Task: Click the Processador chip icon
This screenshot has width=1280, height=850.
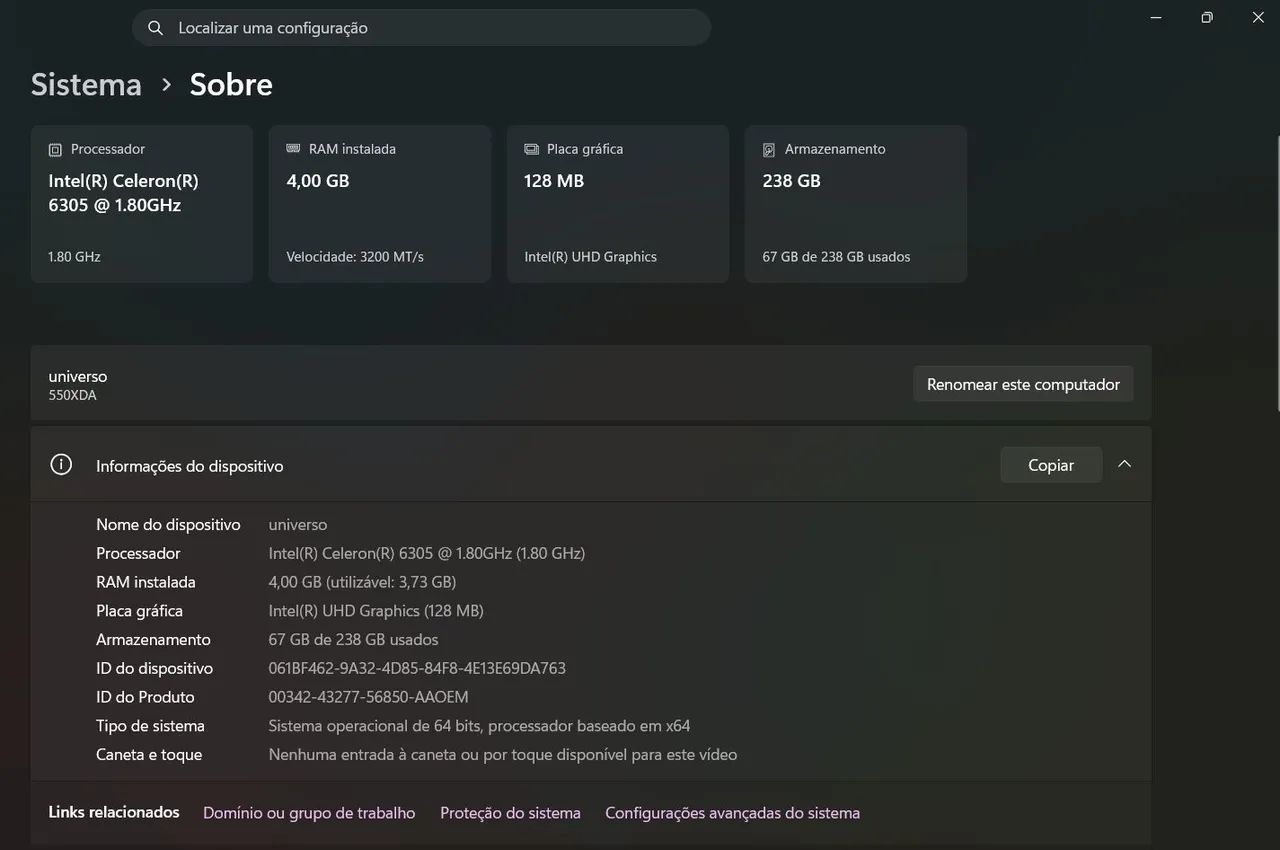Action: (55, 150)
